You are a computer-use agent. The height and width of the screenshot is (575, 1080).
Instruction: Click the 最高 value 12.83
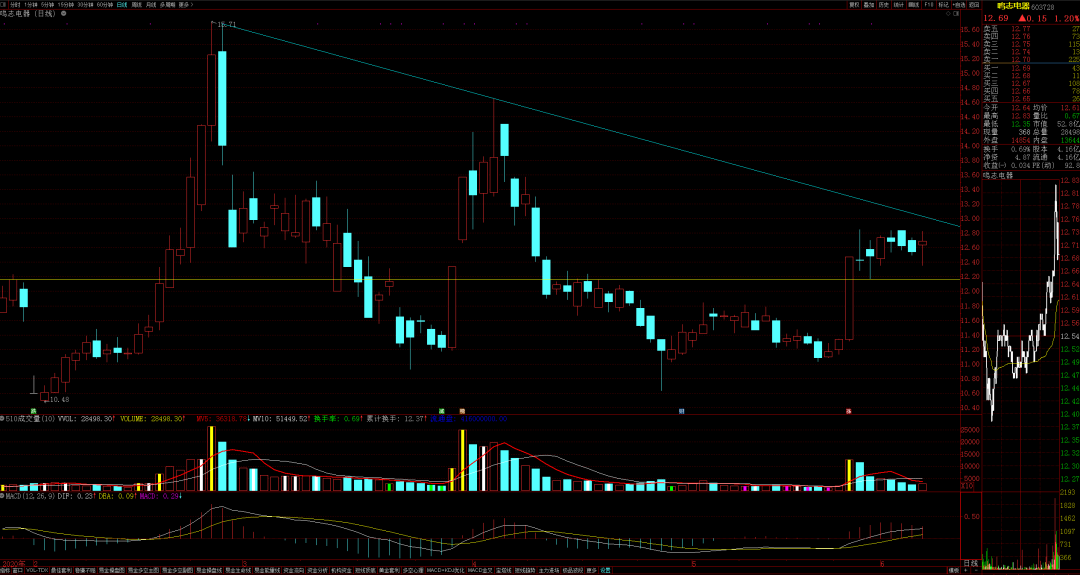(x=1021, y=116)
